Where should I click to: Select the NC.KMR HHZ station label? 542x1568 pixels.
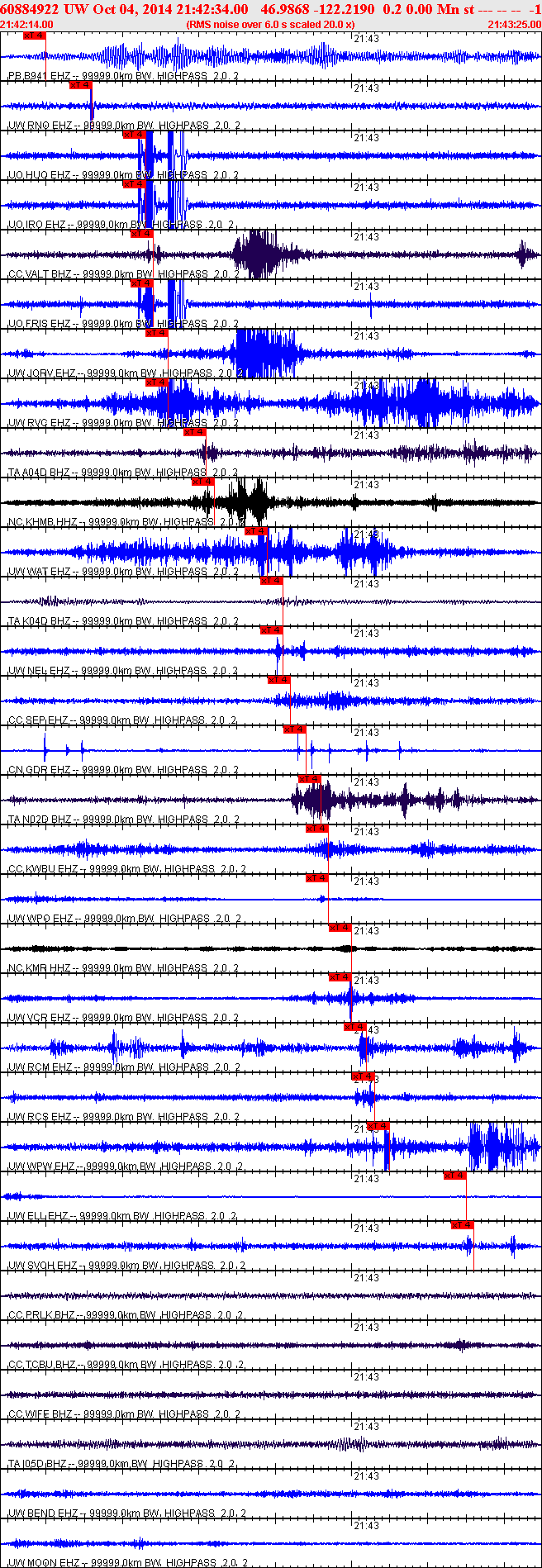pyautogui.click(x=39, y=968)
